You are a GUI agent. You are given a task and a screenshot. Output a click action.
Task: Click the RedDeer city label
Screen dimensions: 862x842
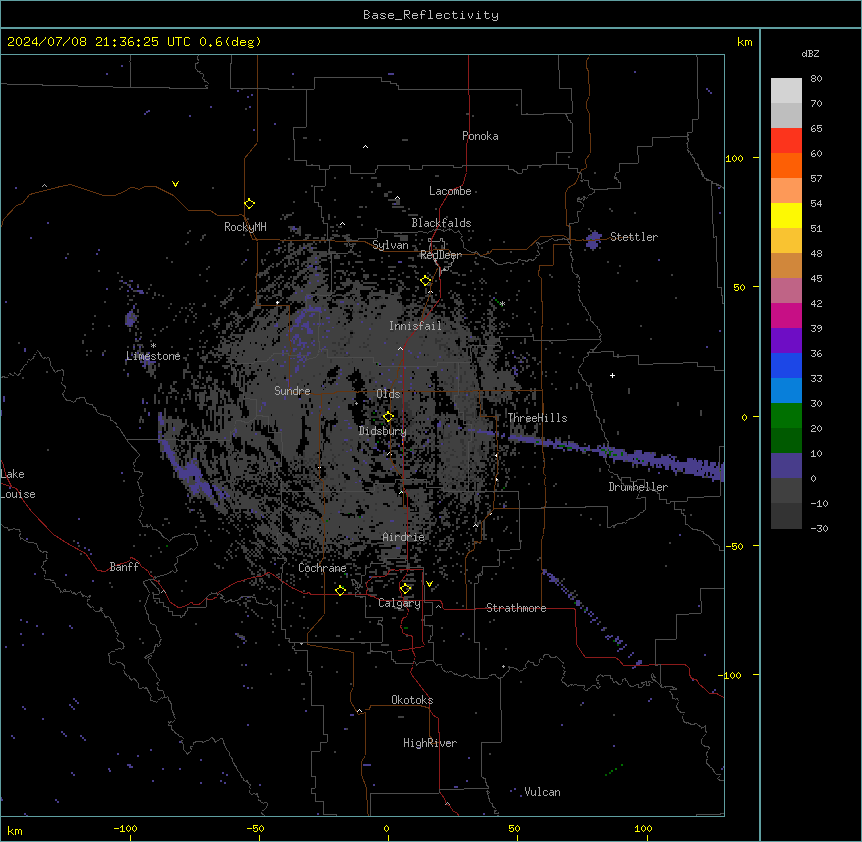tap(441, 255)
